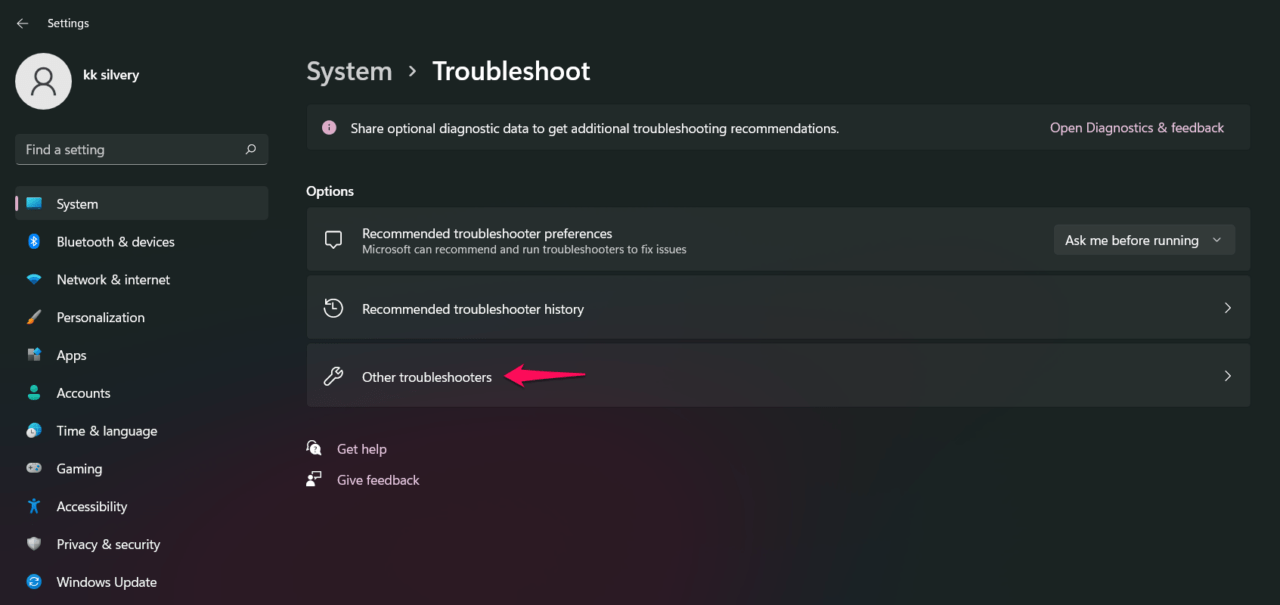Click the Gaming controller icon

[x=34, y=469]
